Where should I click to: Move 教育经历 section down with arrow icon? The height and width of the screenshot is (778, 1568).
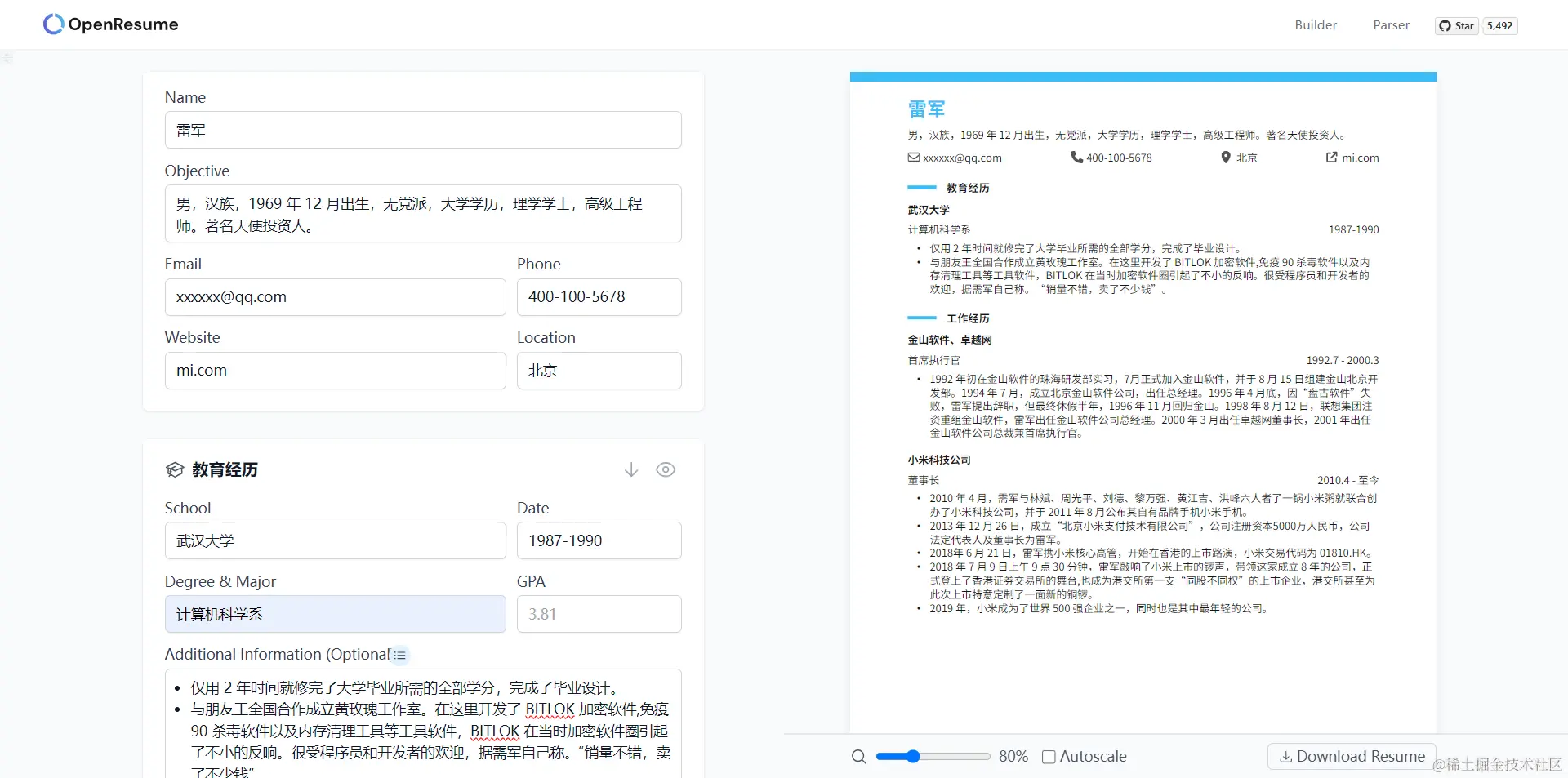(x=631, y=469)
